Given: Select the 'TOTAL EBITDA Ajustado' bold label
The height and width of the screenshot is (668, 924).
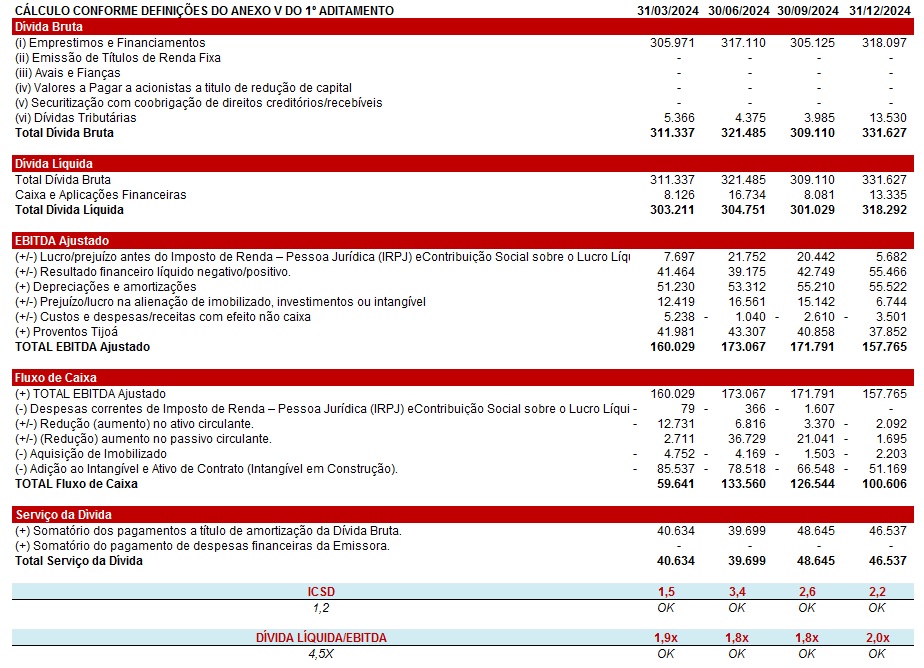Looking at the screenshot, I should click(x=82, y=347).
